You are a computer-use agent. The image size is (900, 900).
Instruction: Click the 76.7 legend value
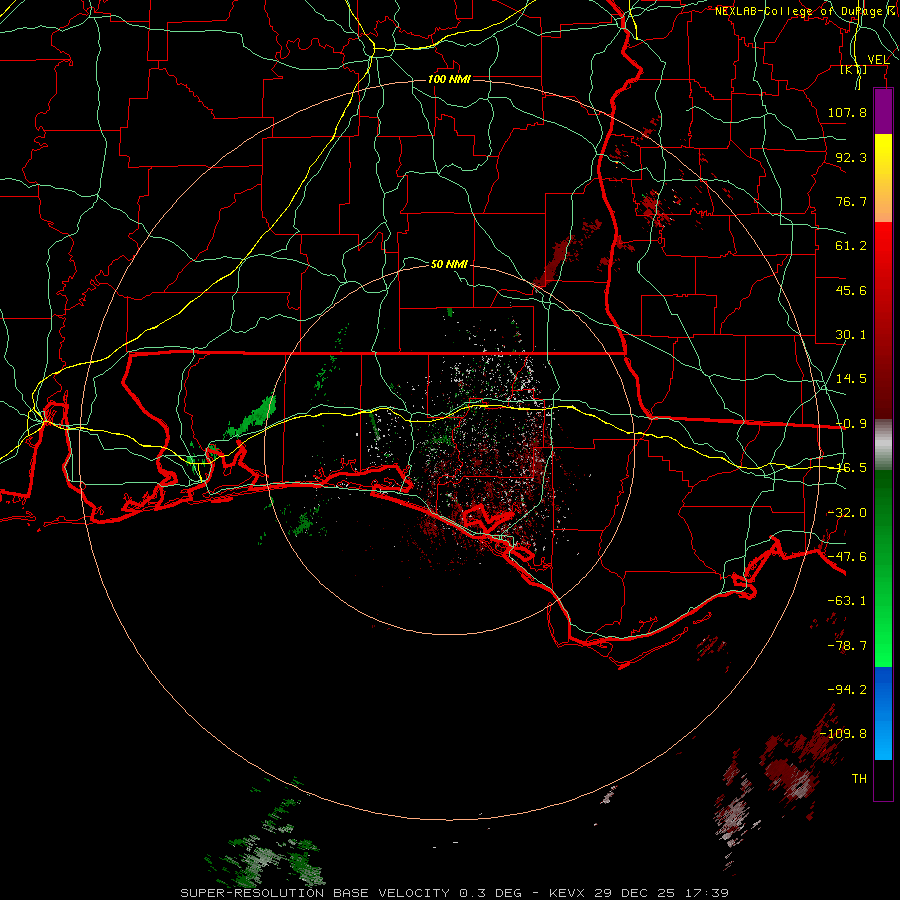(851, 201)
